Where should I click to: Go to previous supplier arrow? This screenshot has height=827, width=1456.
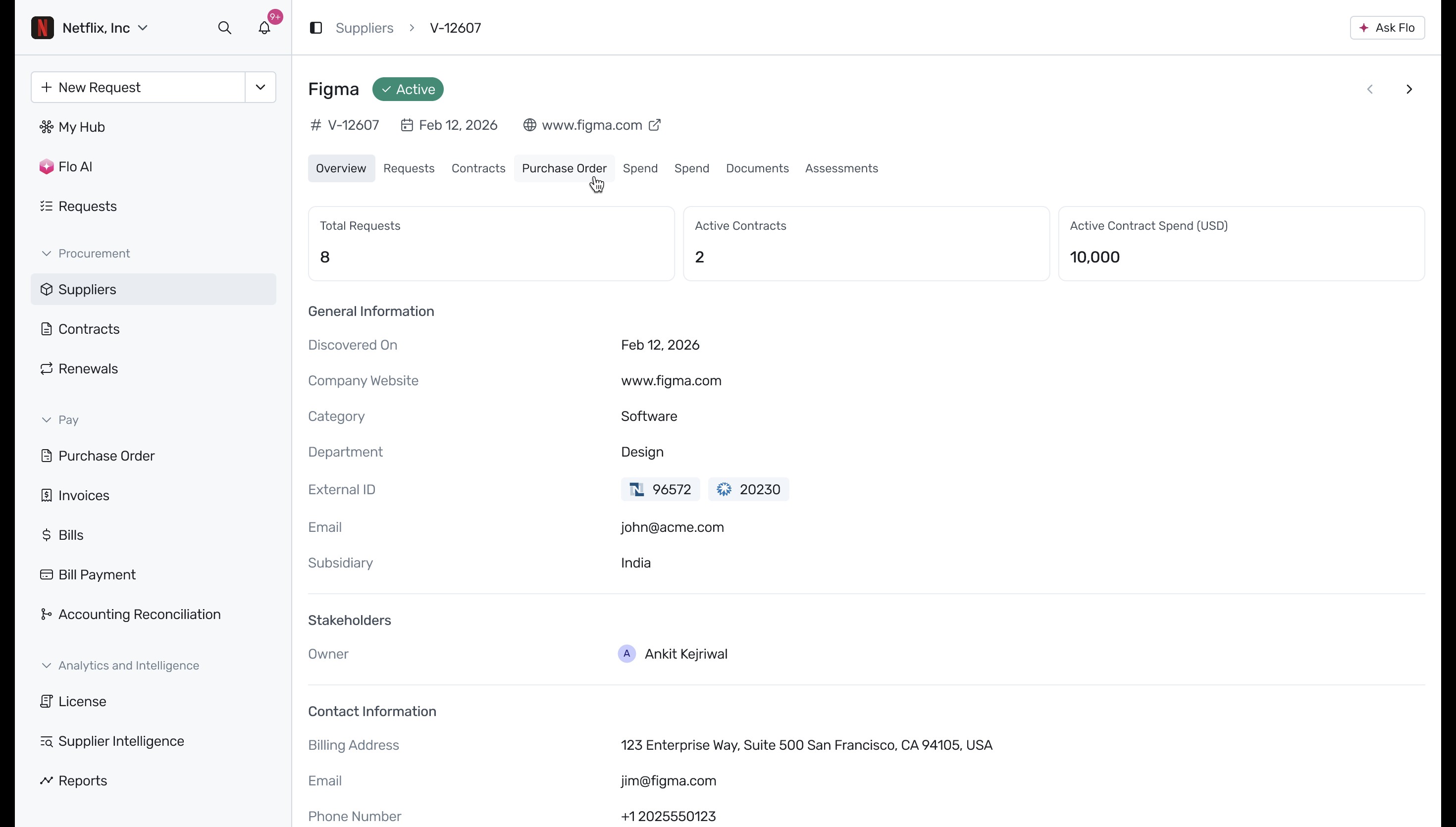pyautogui.click(x=1370, y=89)
